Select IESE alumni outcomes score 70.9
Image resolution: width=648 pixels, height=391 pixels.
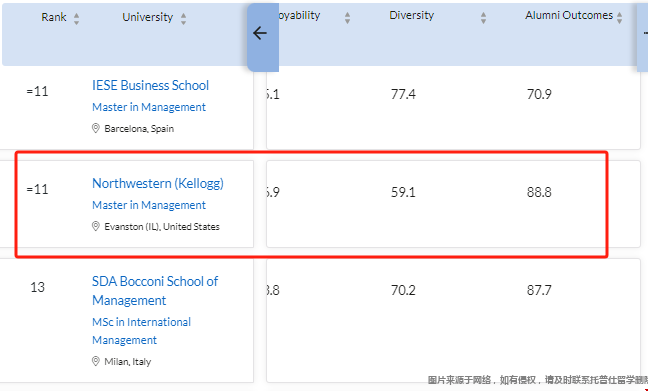tap(539, 94)
